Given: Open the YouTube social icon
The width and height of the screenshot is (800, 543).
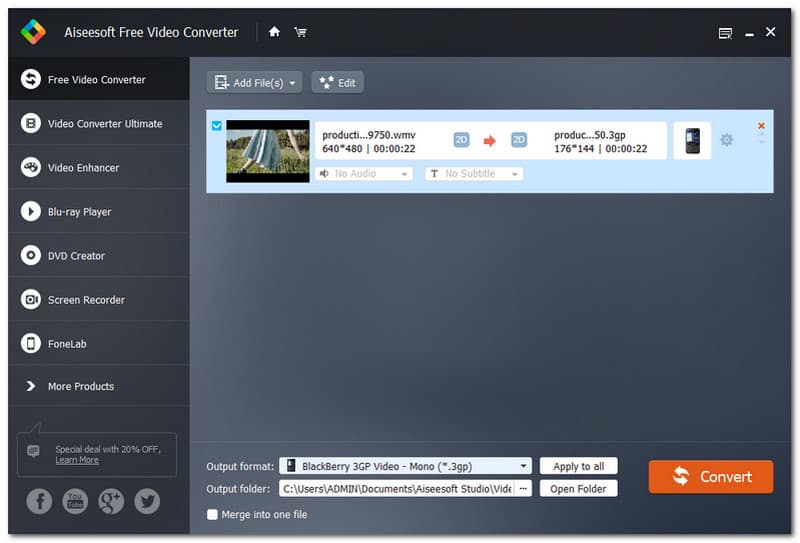Looking at the screenshot, I should click(x=75, y=501).
